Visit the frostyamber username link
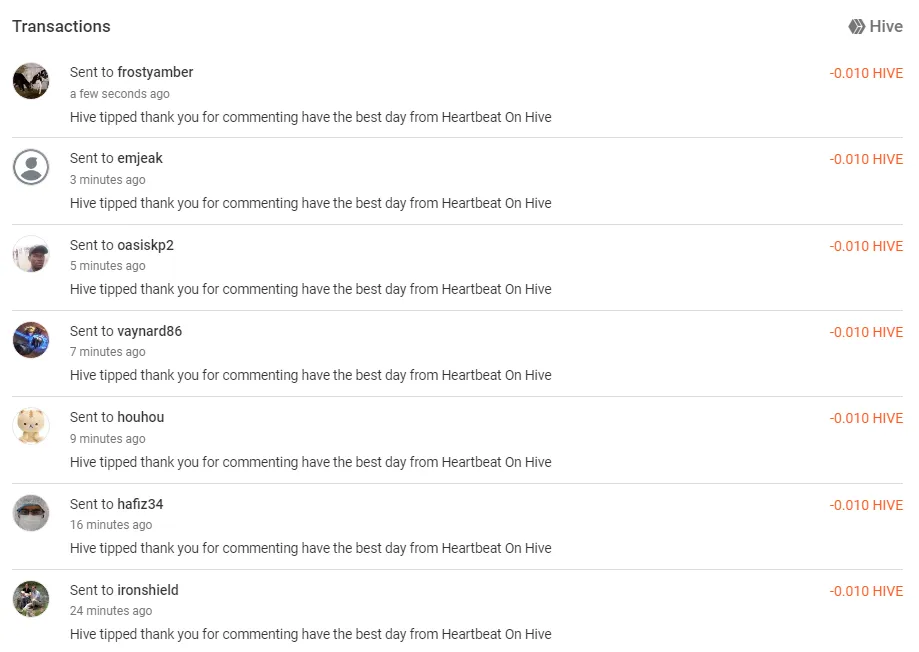The height and width of the screenshot is (652, 919). (155, 72)
